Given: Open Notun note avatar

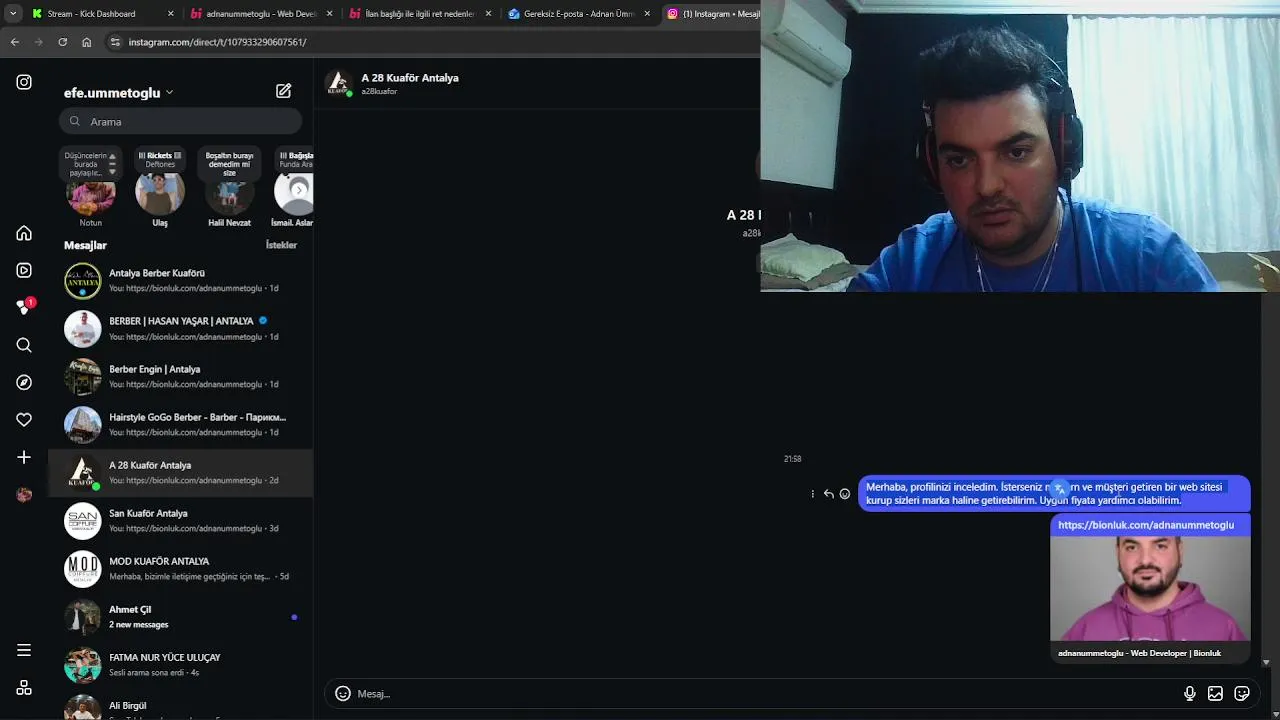Looking at the screenshot, I should pyautogui.click(x=91, y=194).
